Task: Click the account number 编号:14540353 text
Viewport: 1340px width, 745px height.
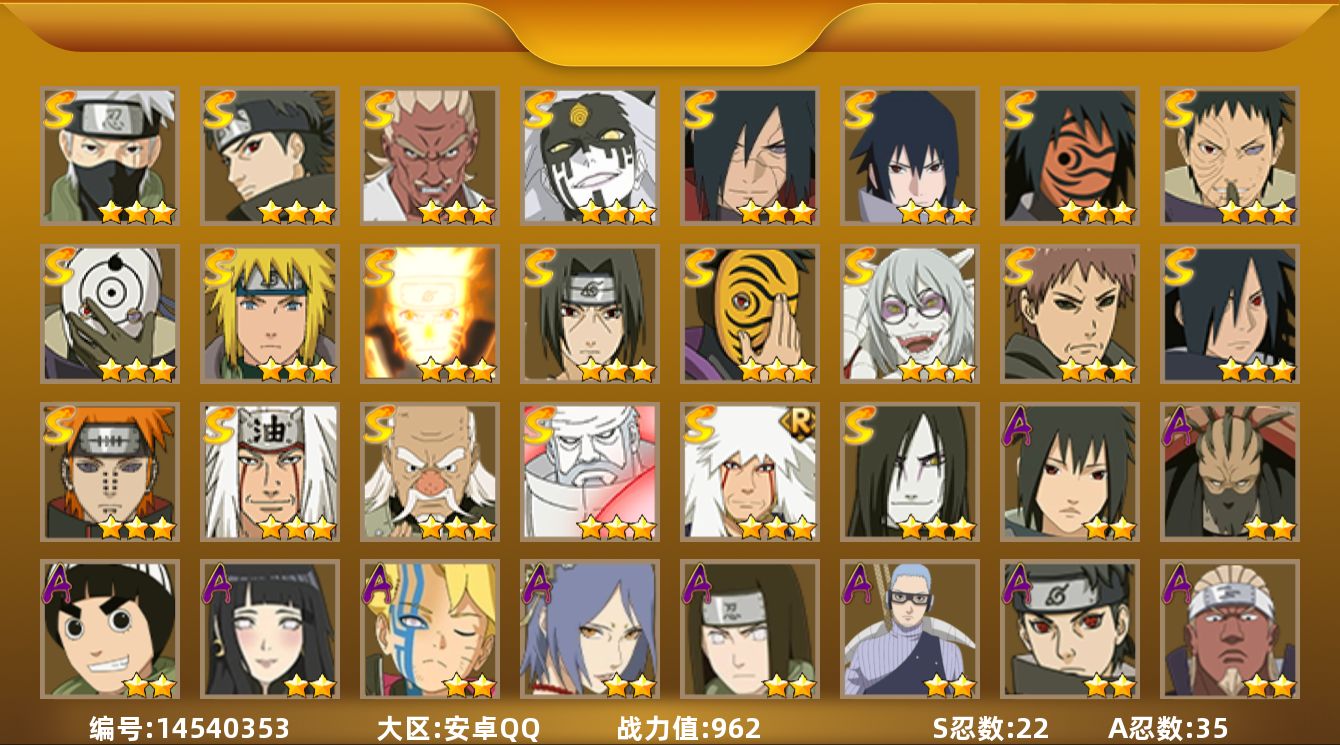Action: tap(189, 728)
